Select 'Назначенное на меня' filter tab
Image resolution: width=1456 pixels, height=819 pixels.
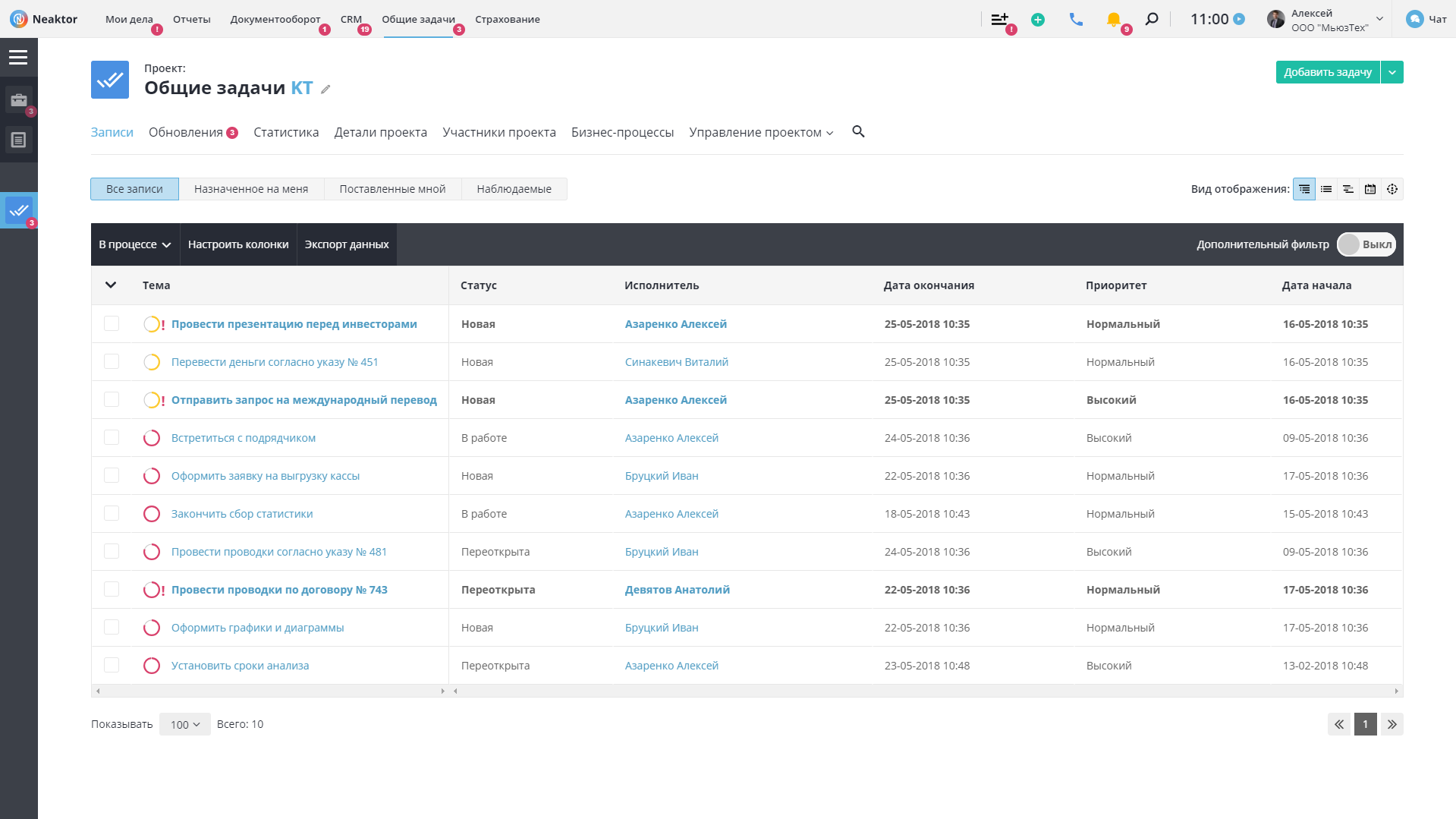pyautogui.click(x=251, y=189)
